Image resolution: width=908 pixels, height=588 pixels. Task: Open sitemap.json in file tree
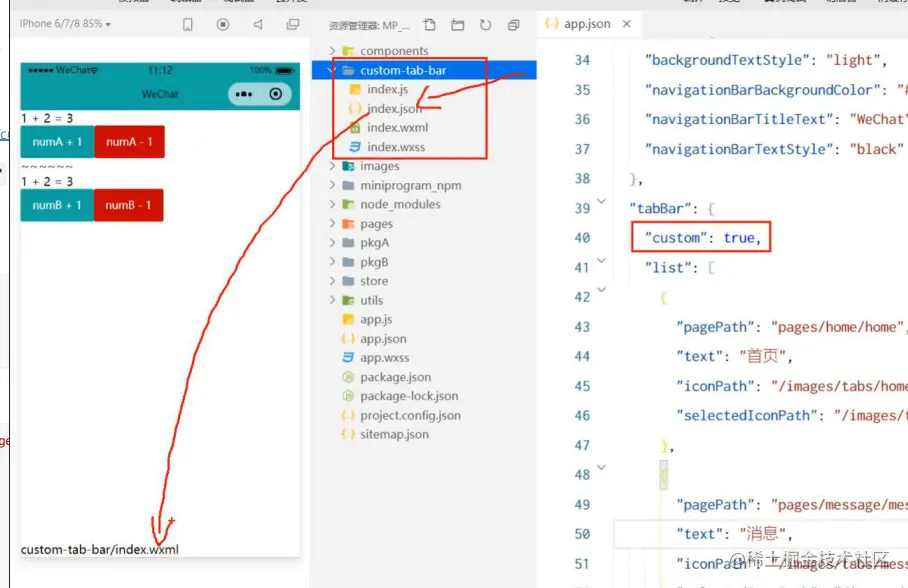click(394, 434)
